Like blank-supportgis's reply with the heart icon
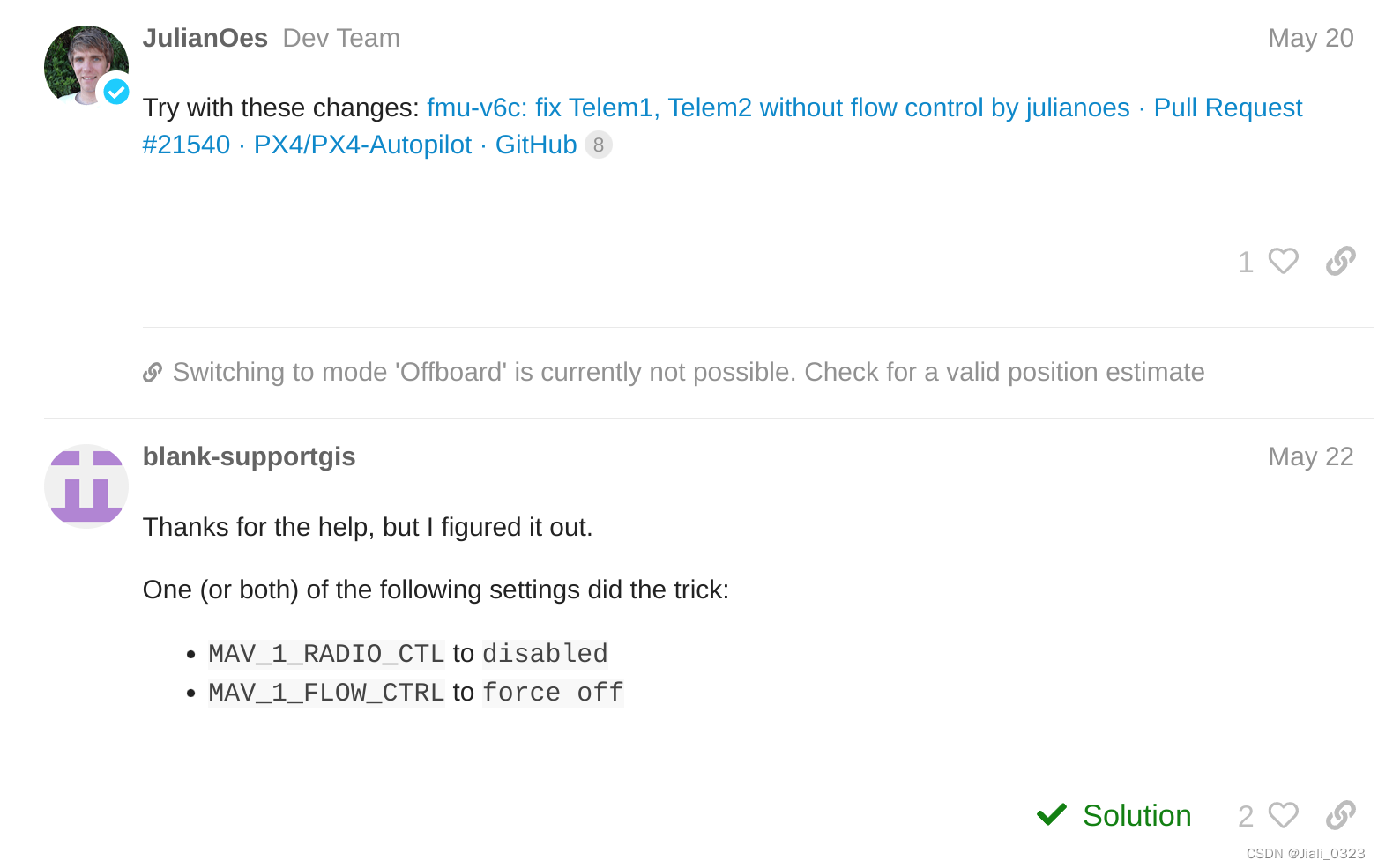This screenshot has height=868, width=1378. 1282,815
